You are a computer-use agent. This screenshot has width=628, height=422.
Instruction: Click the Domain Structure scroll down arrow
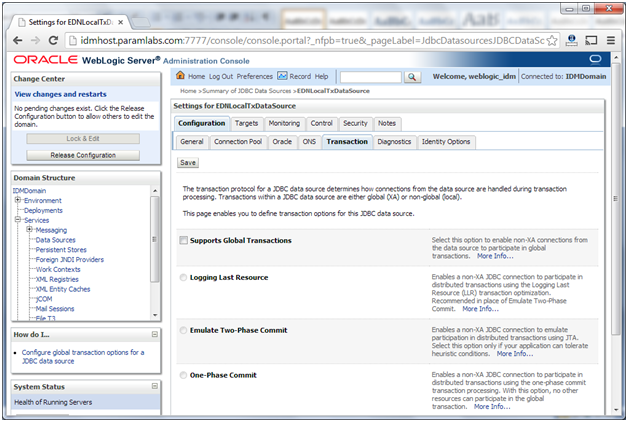155,315
